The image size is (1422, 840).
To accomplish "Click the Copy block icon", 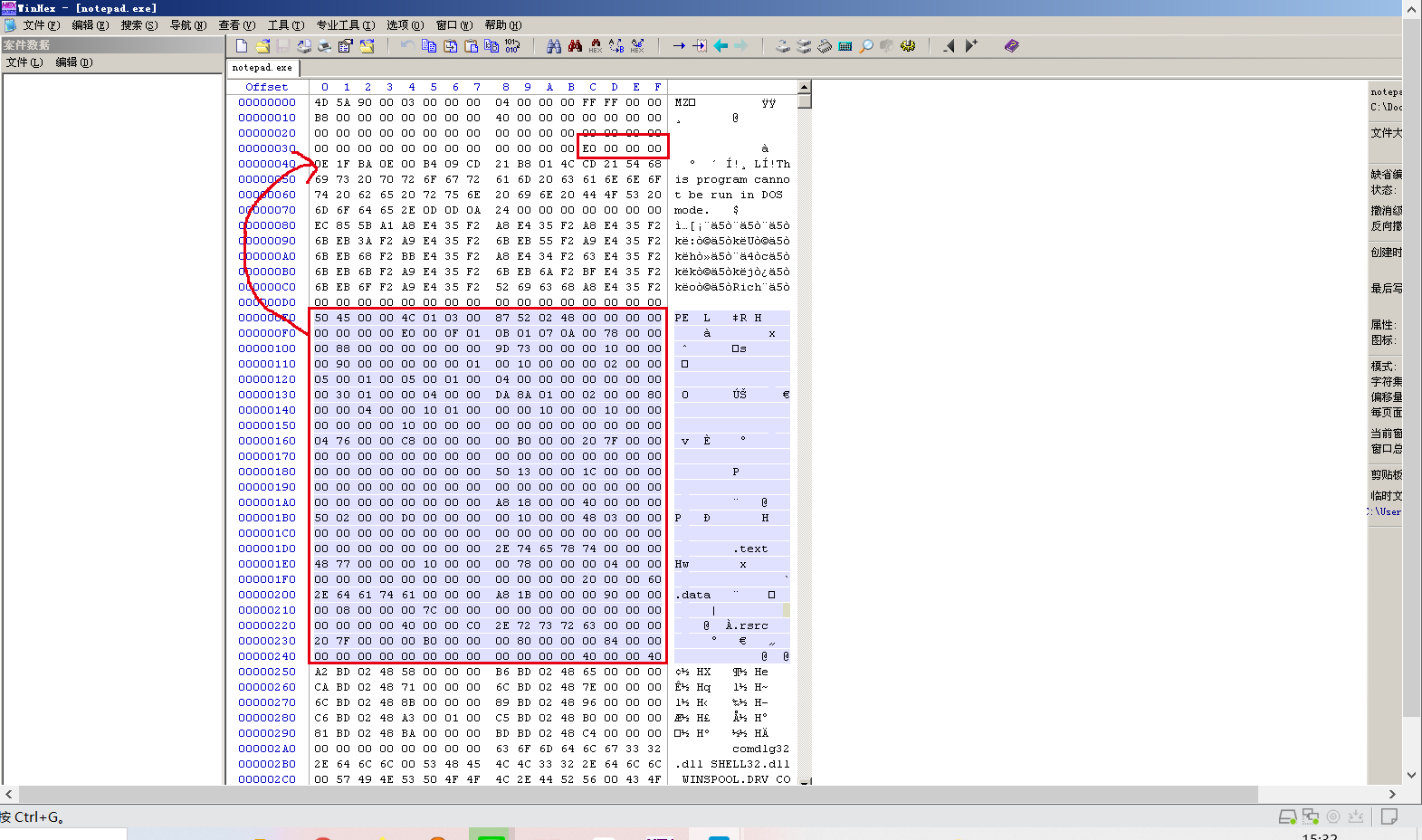I will tap(429, 46).
